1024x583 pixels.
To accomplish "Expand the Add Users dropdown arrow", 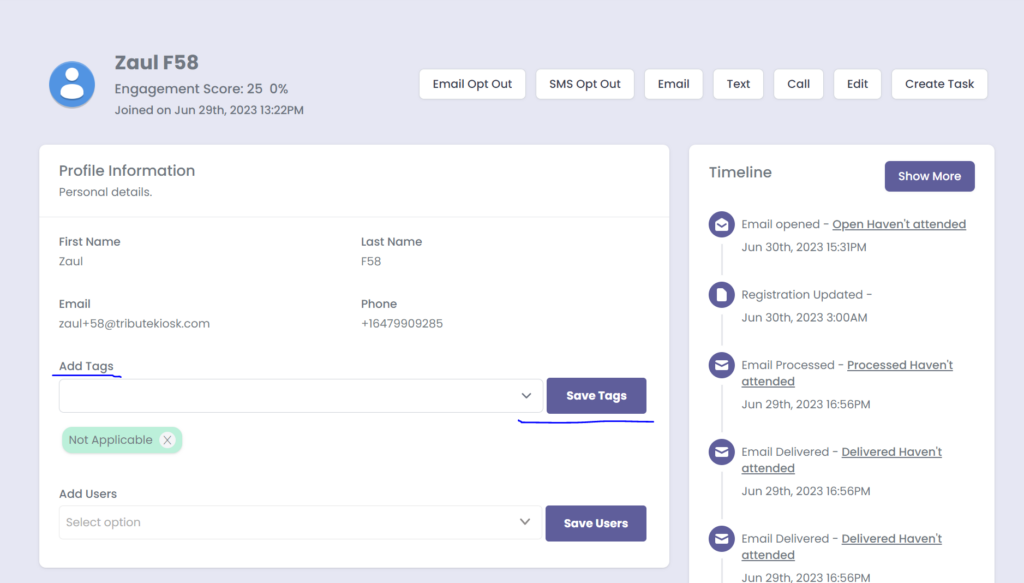I will pos(525,522).
